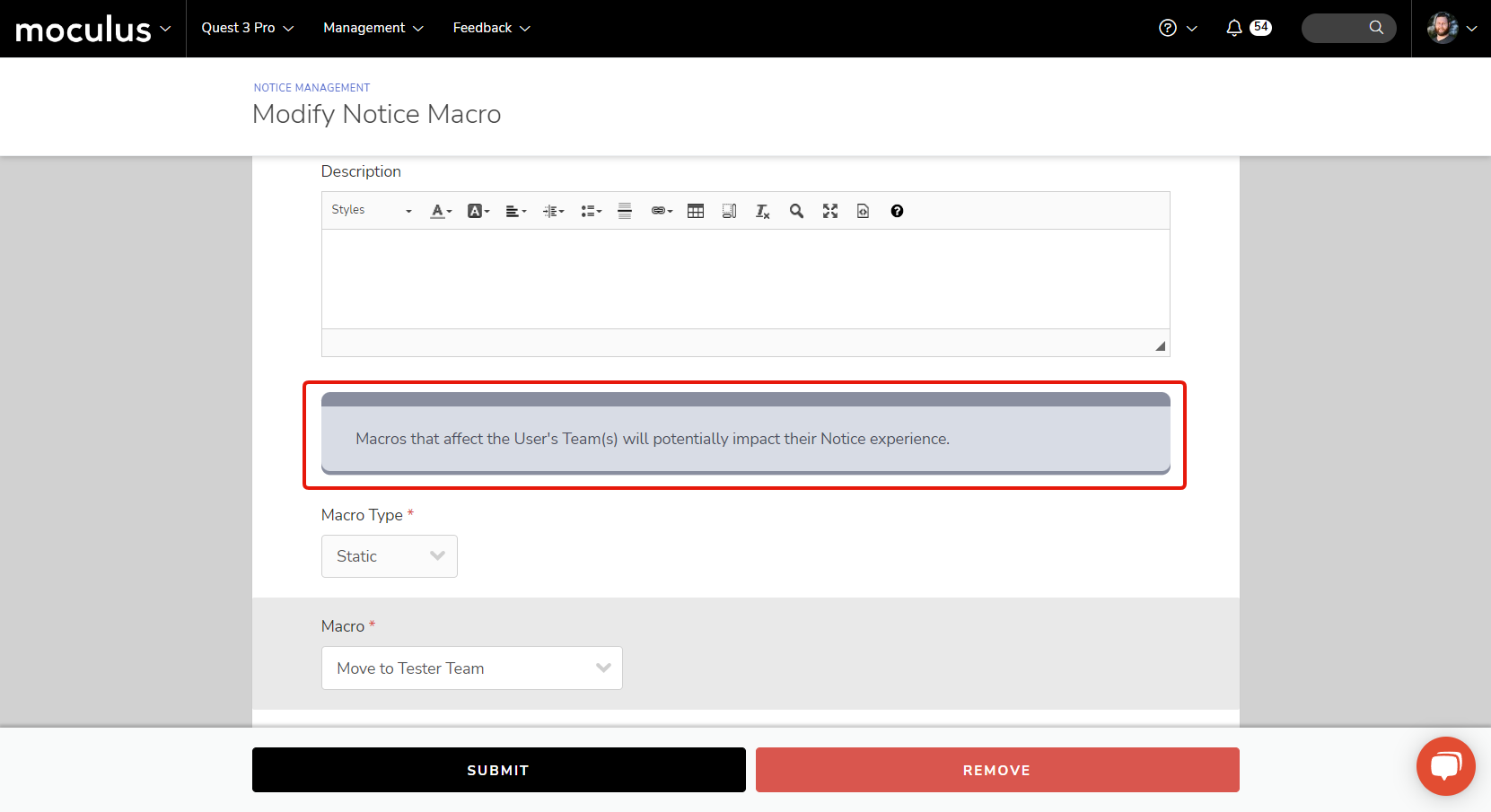The height and width of the screenshot is (812, 1491).
Task: Click the find magnifier icon in editor
Action: coord(796,211)
